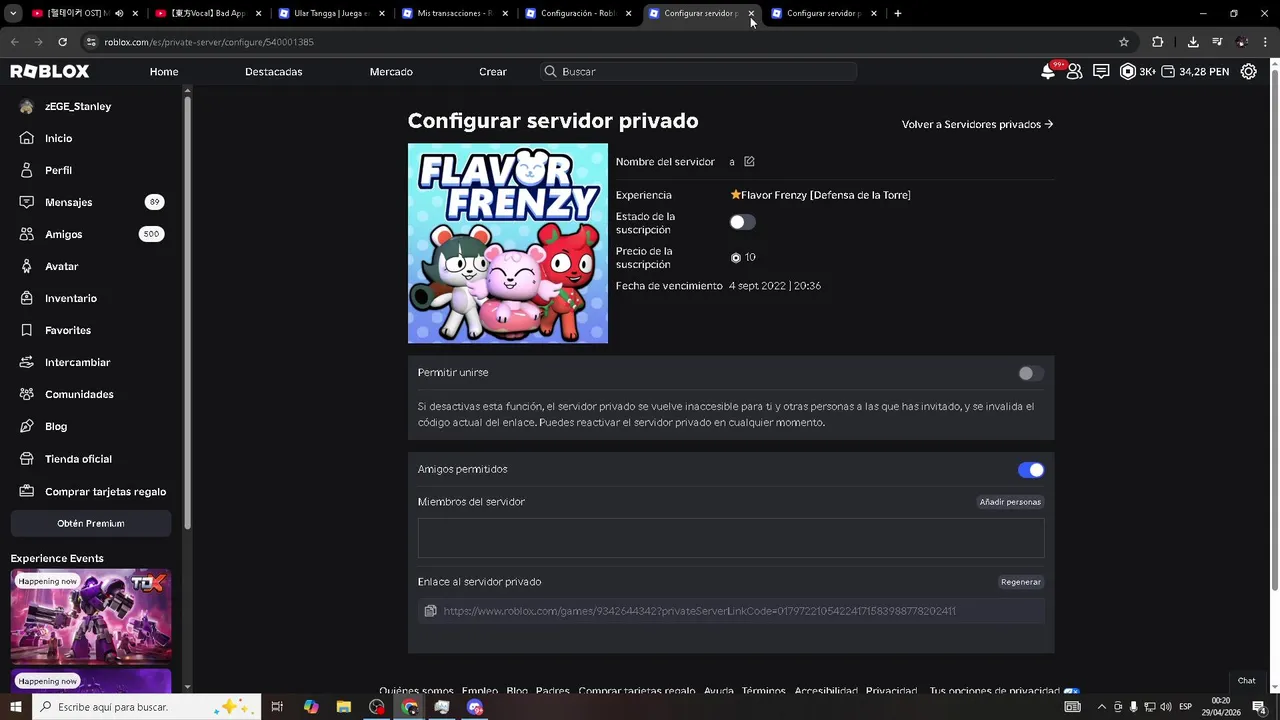Open File Explorer from the taskbar
Screen dimensions: 1280x720
click(x=343, y=707)
